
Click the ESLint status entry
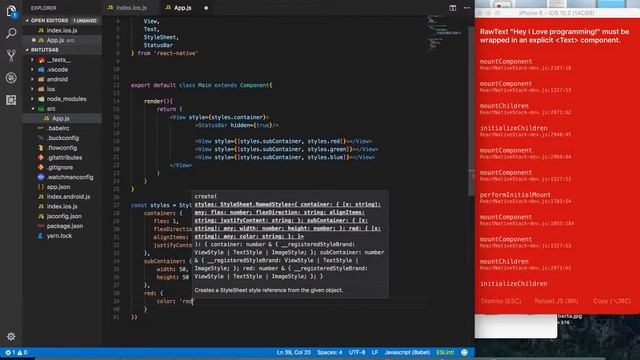(445, 352)
